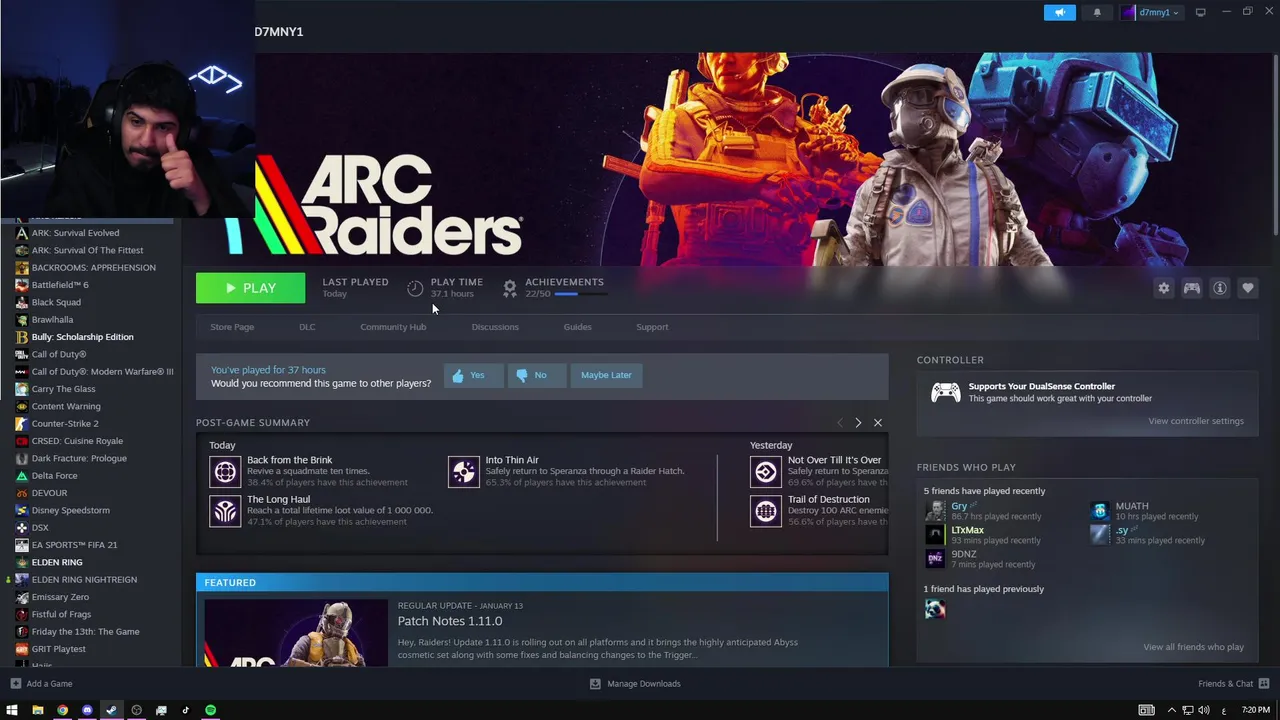Go to next post-game summary page
The height and width of the screenshot is (720, 1280).
click(858, 423)
